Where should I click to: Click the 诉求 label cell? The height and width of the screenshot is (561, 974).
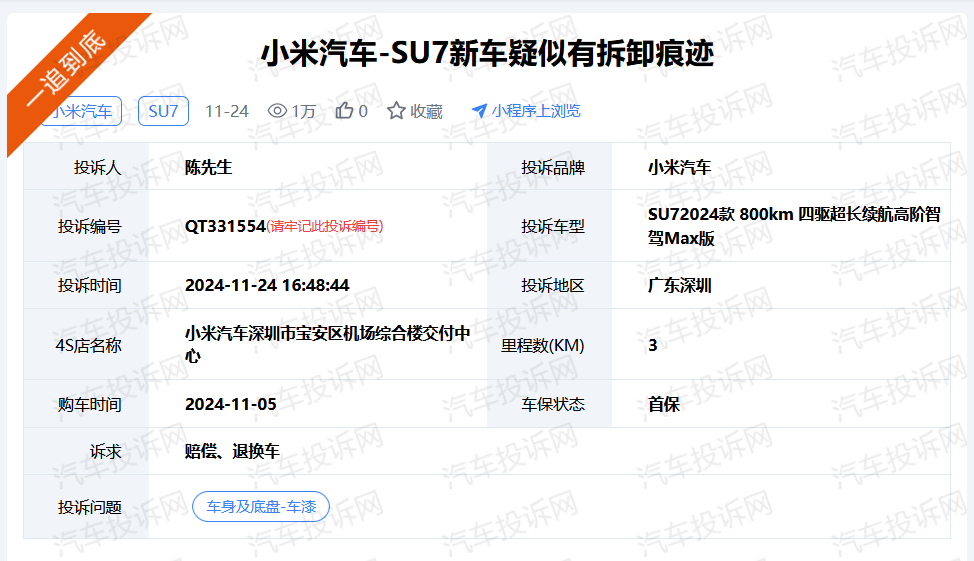click(86, 451)
